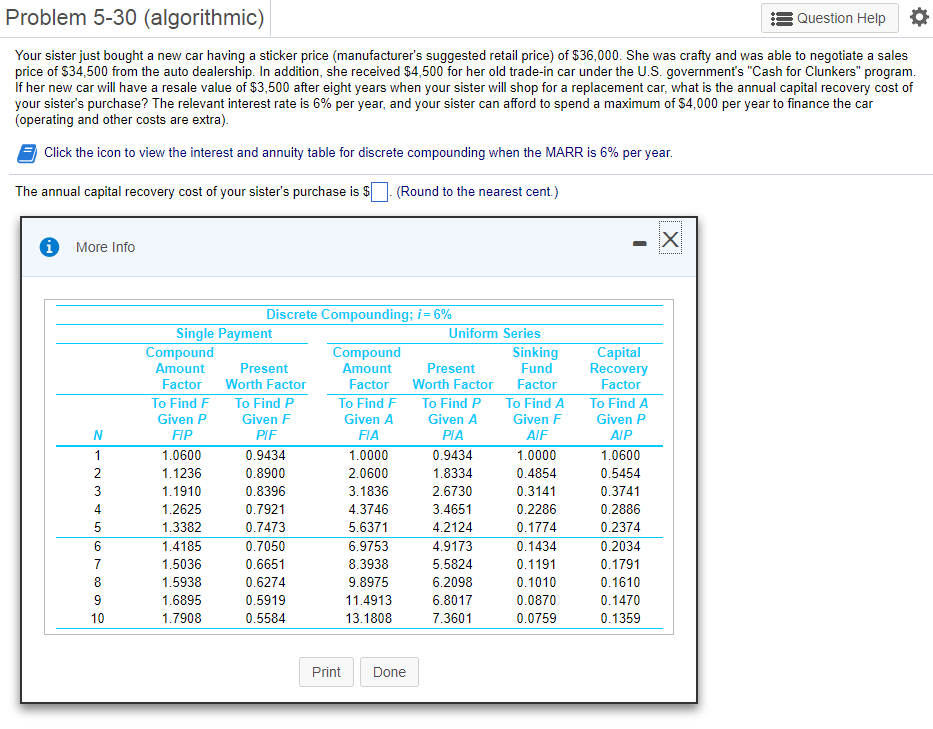The width and height of the screenshot is (933, 729).
Task: Close the More Info dialog
Action: [x=670, y=240]
